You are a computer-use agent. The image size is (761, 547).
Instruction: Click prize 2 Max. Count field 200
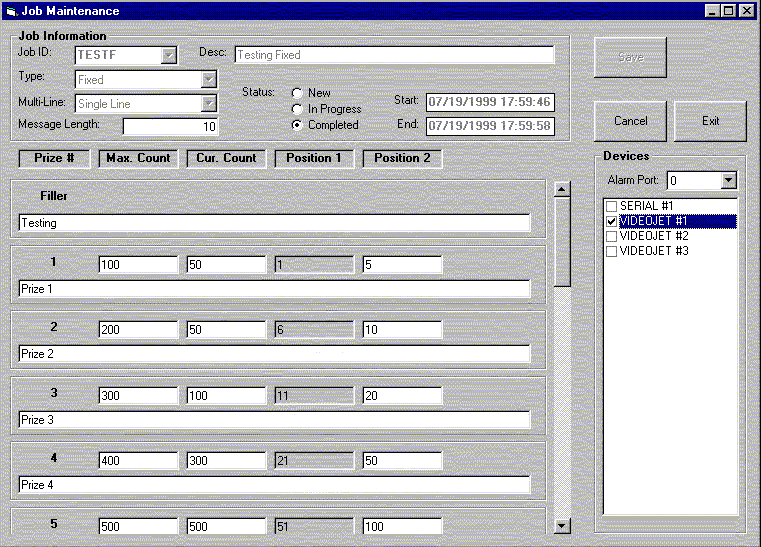138,330
